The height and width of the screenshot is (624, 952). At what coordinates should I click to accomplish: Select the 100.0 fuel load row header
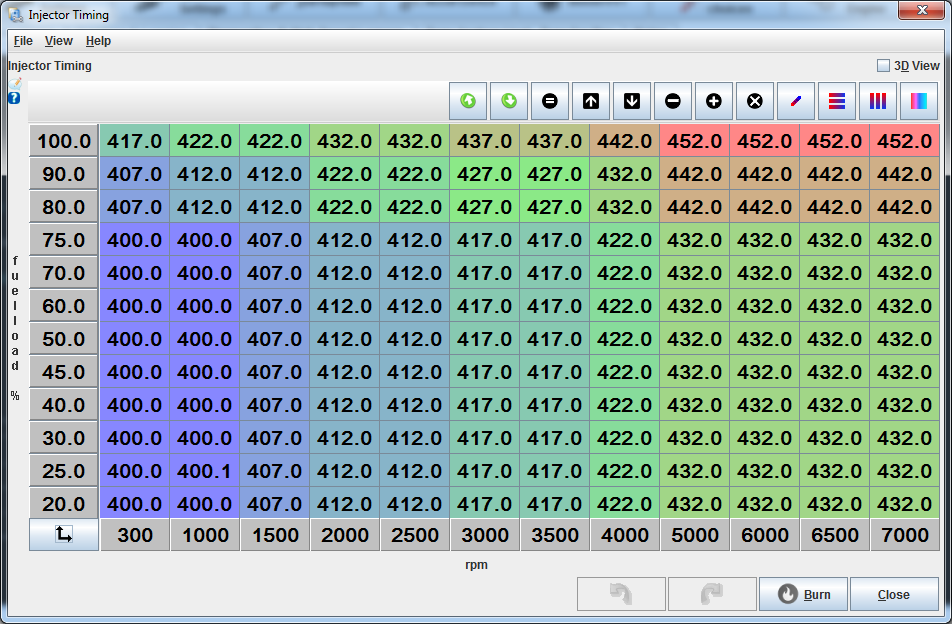[x=64, y=141]
